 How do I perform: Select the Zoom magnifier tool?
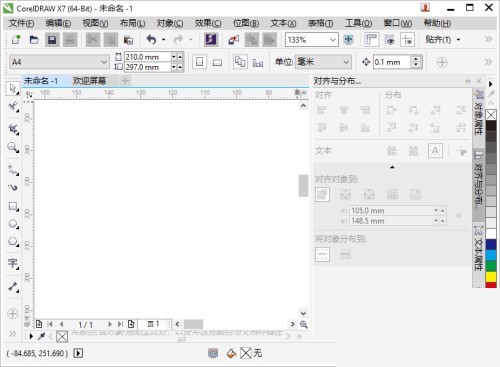coord(13,147)
